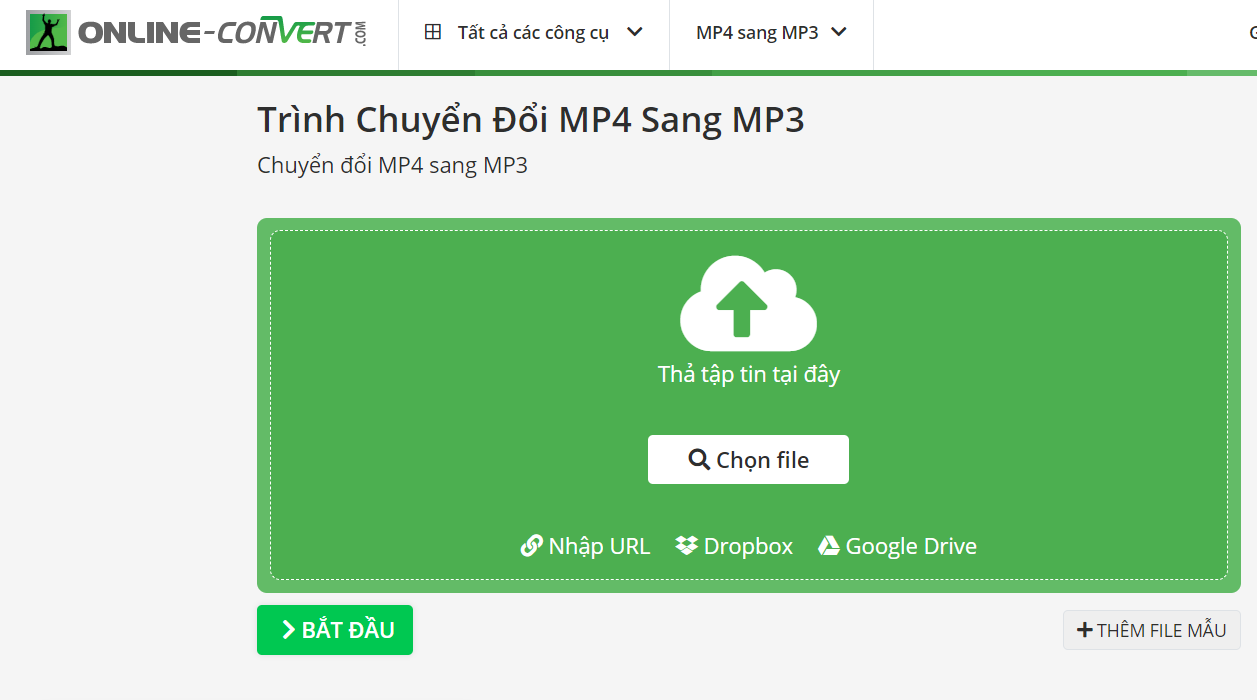This screenshot has height=700, width=1257.
Task: Open the MP4 sang MP3 menu
Action: pos(772,33)
